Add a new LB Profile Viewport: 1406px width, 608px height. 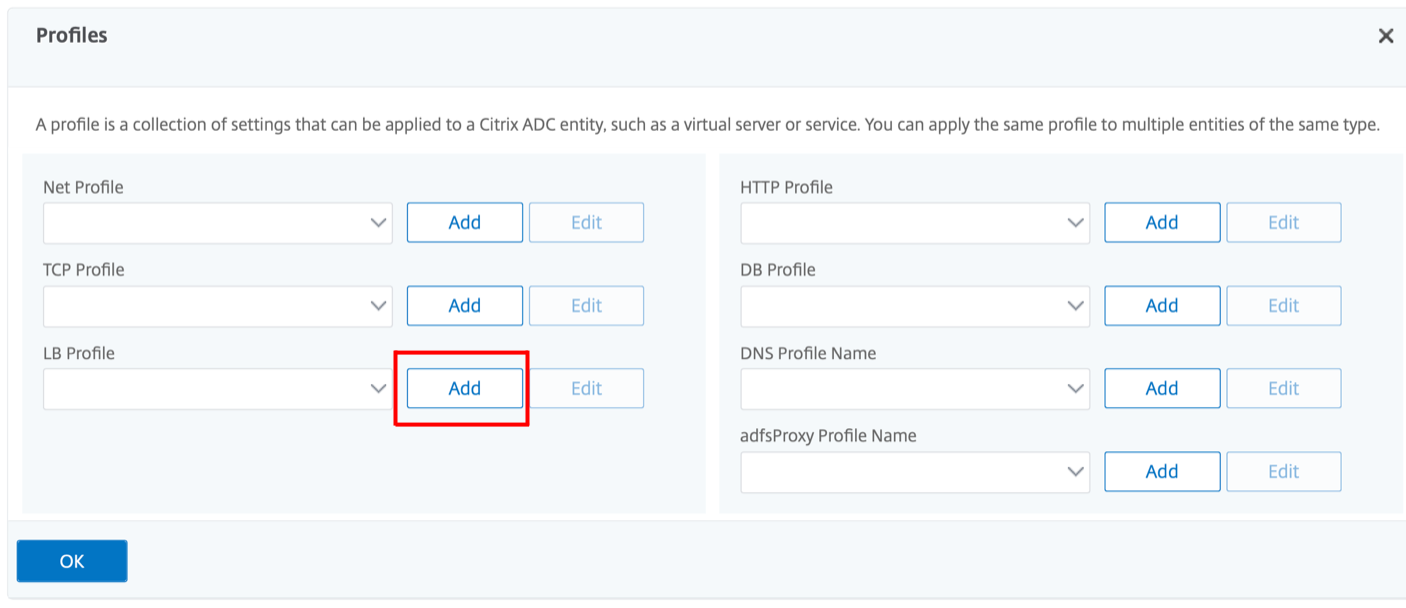pyautogui.click(x=465, y=389)
